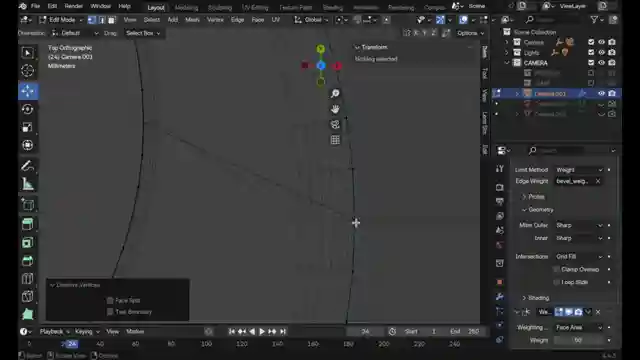
Task: Select the Cursor tool in toolbar
Action: (27, 71)
